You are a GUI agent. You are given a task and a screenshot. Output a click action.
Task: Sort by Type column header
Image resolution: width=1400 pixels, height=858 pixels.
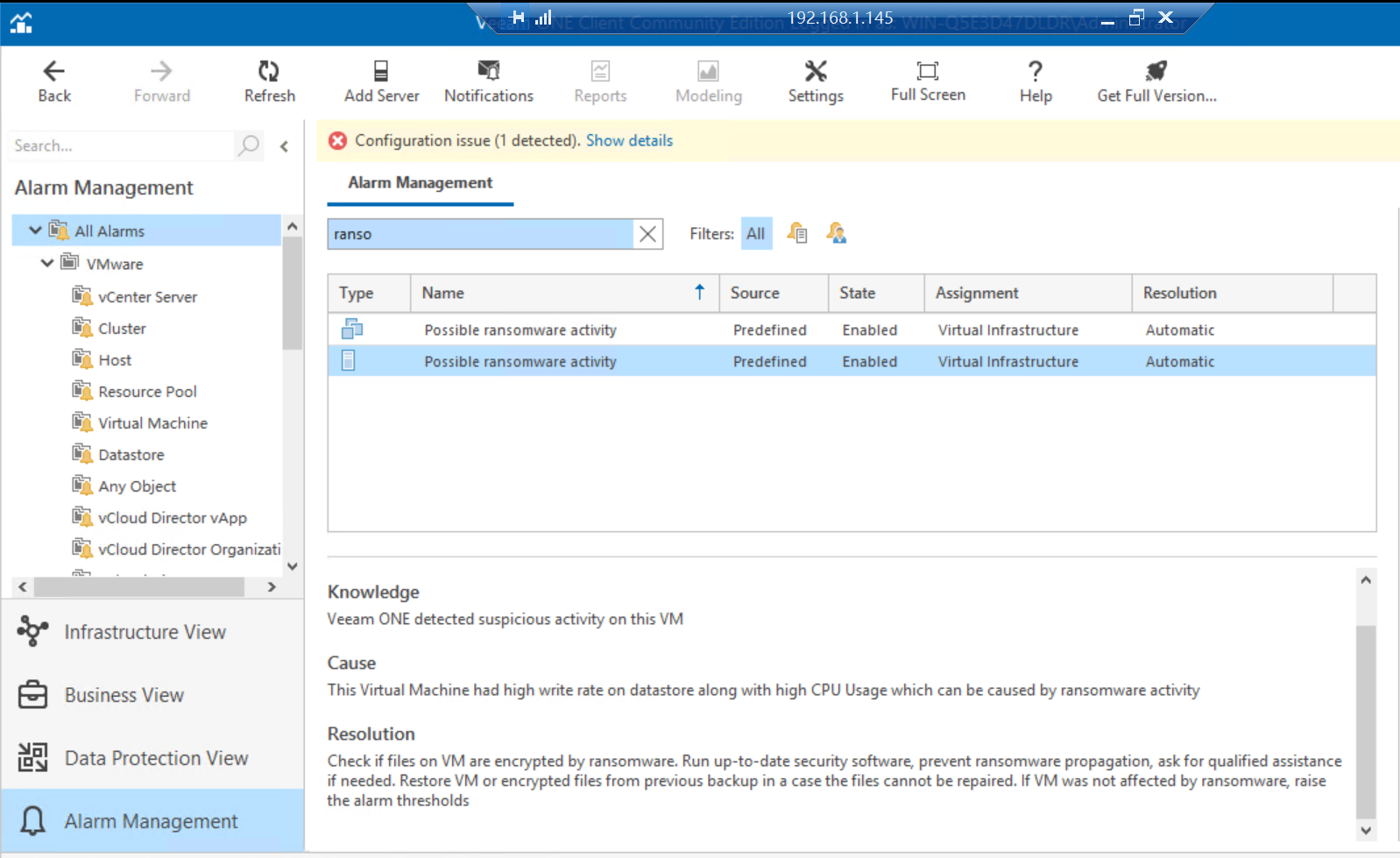[x=369, y=293]
